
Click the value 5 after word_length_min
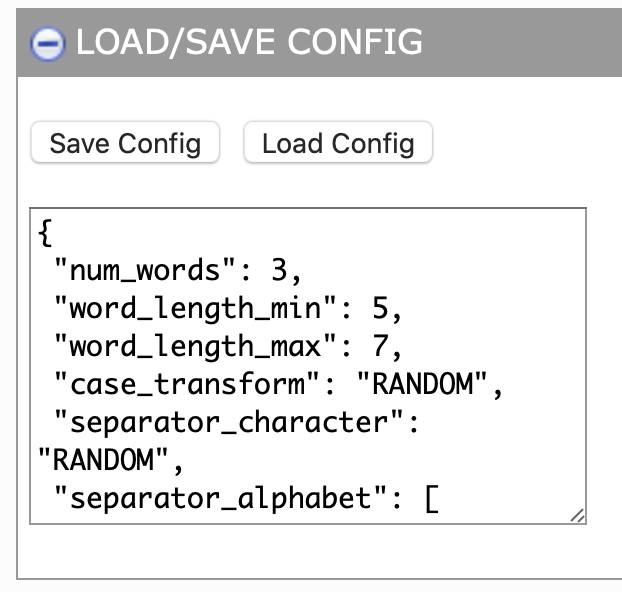(x=379, y=309)
